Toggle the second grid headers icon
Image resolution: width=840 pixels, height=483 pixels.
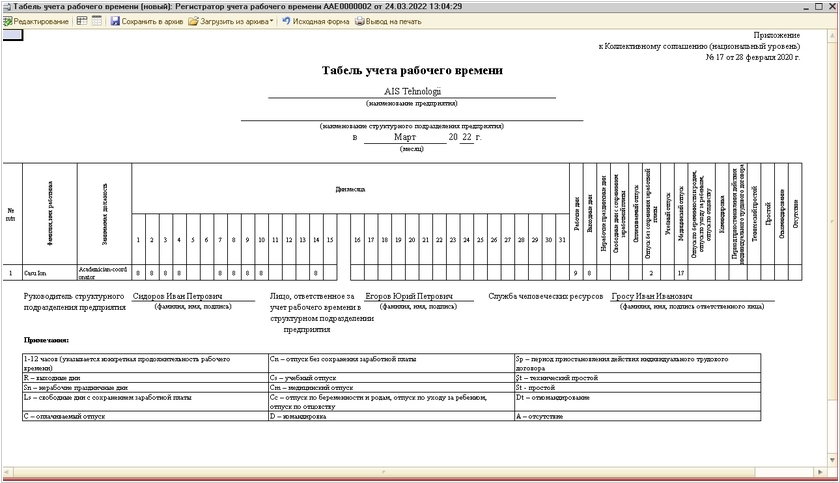97,21
